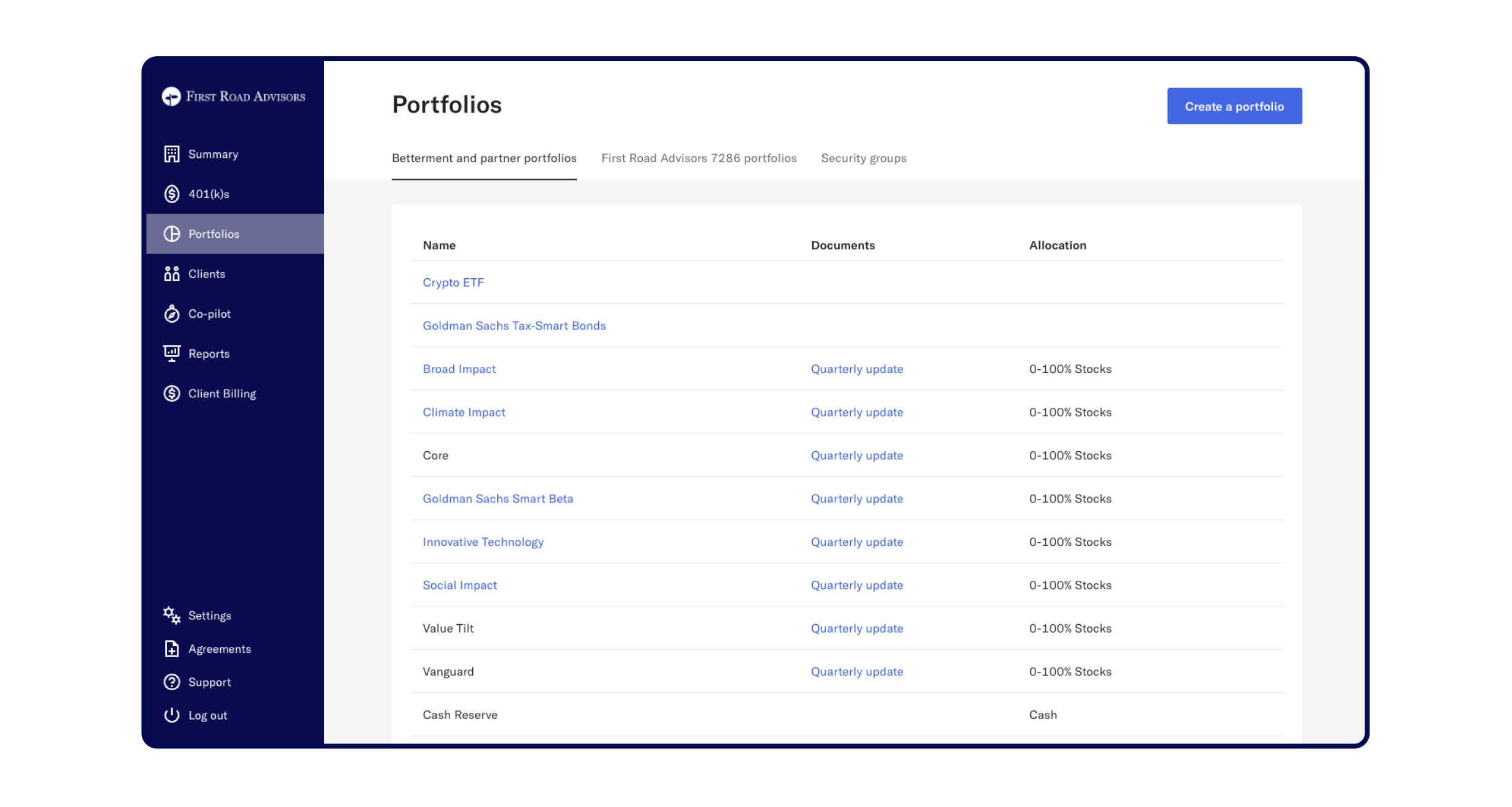Click the Log out power icon
The width and height of the screenshot is (1512, 807).
[172, 715]
